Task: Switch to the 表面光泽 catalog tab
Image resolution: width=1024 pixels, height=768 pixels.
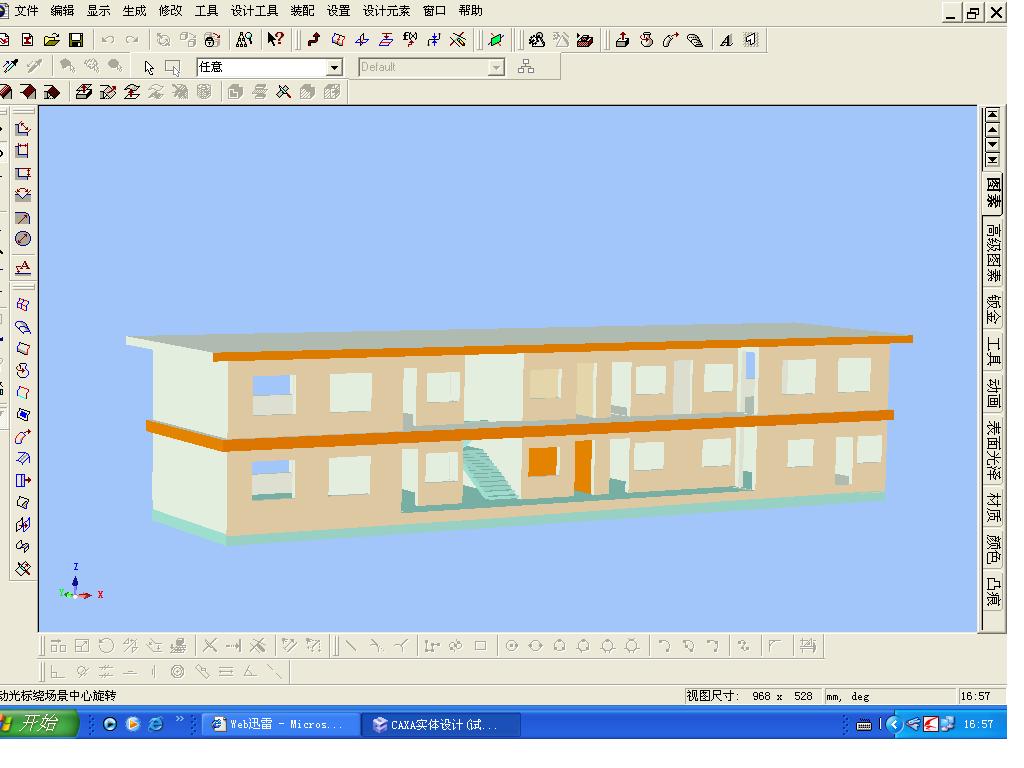Action: click(993, 451)
